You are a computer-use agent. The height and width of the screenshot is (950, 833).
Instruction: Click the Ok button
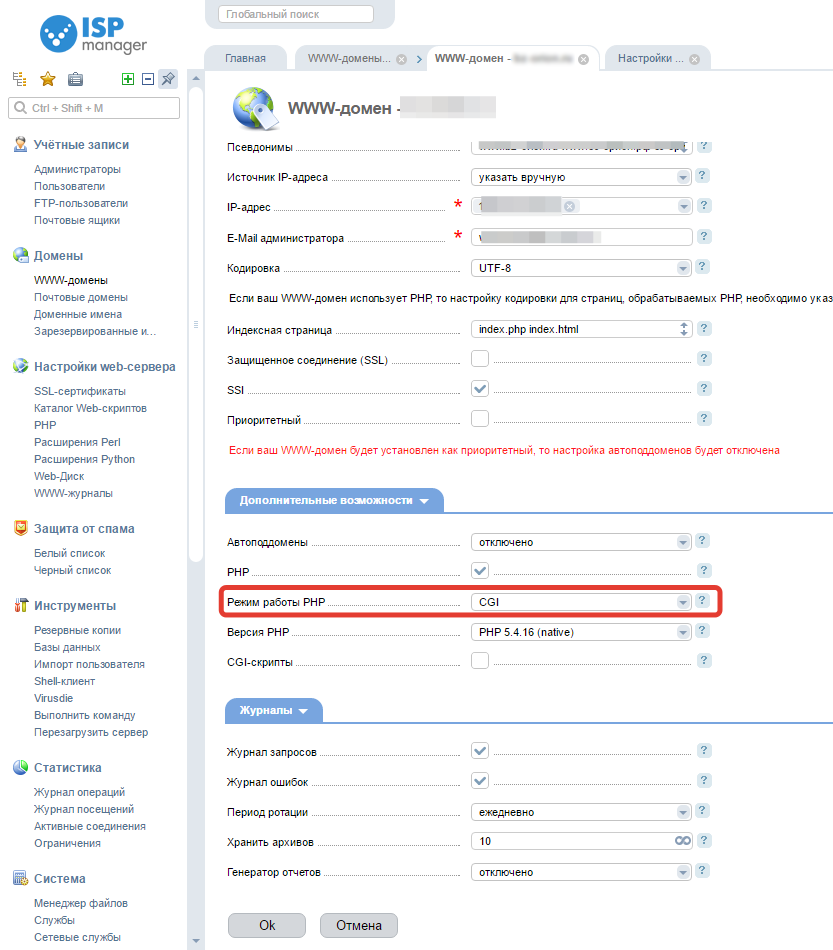267,925
